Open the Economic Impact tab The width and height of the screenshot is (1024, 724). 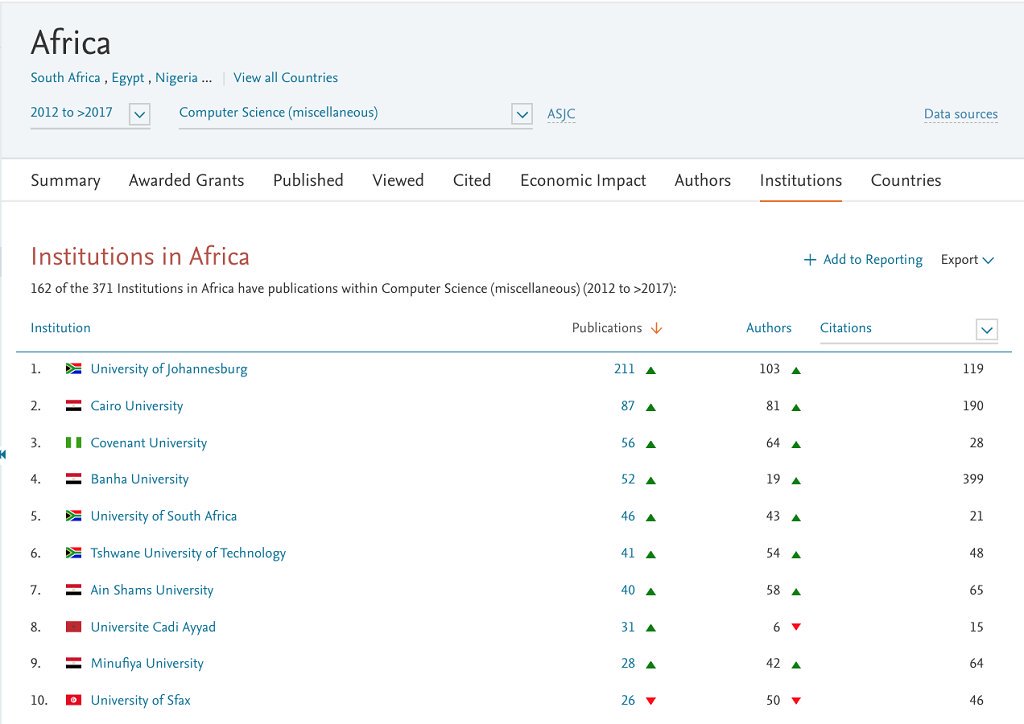583,181
